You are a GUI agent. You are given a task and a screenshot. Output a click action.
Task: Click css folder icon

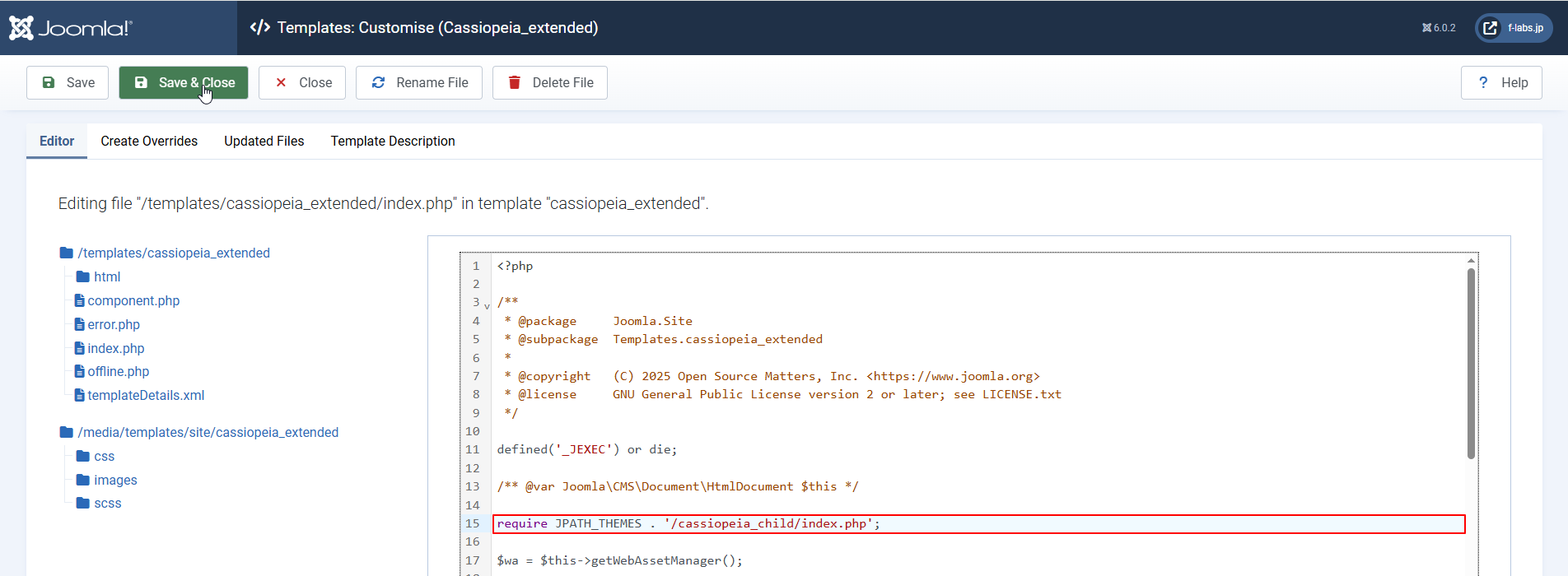point(82,456)
